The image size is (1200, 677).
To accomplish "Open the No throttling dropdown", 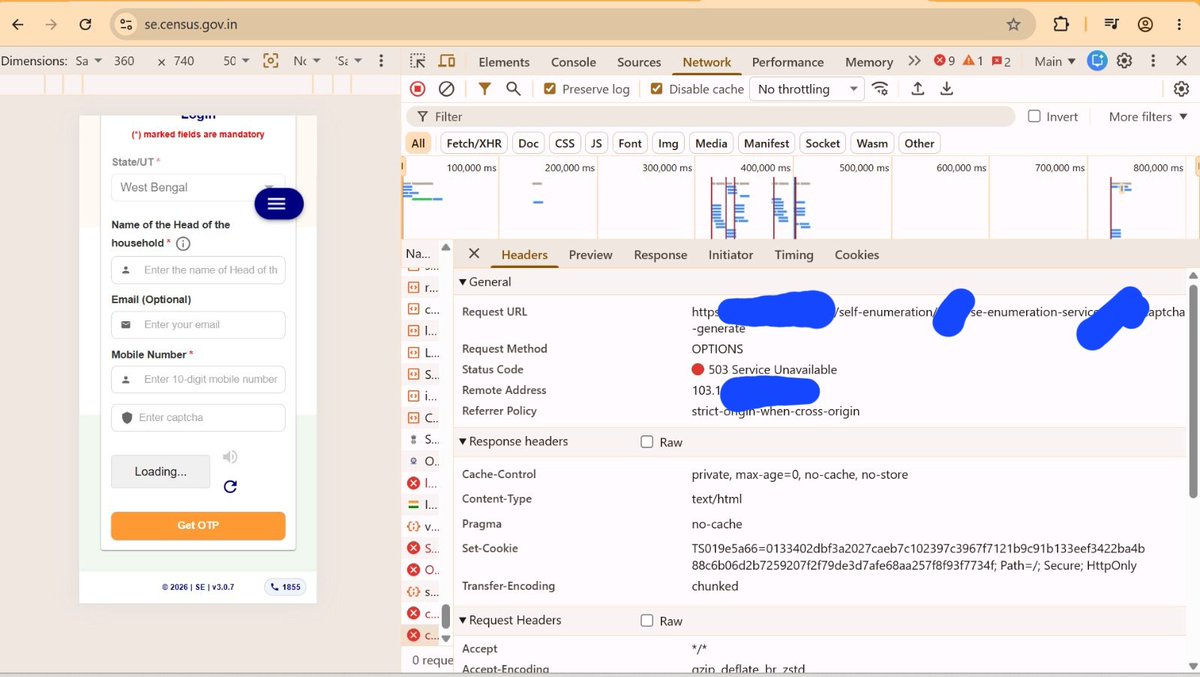I will tap(808, 89).
